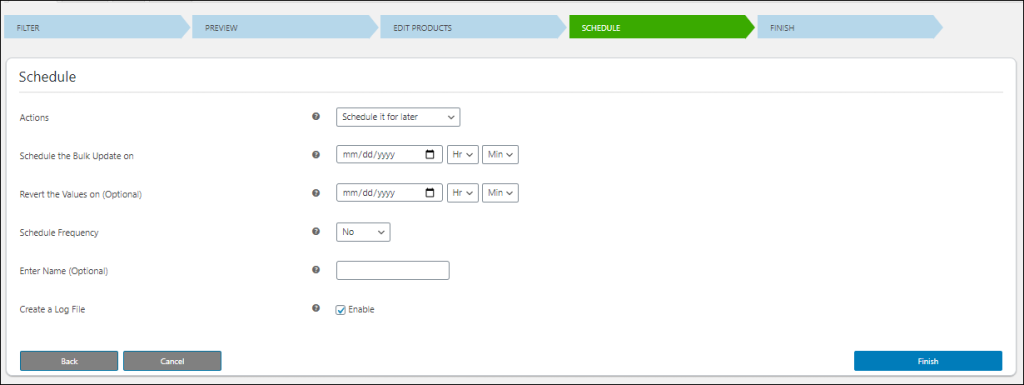Open calendar picker in Revert Values date
Viewport: 1024px width, 385px height.
430,193
